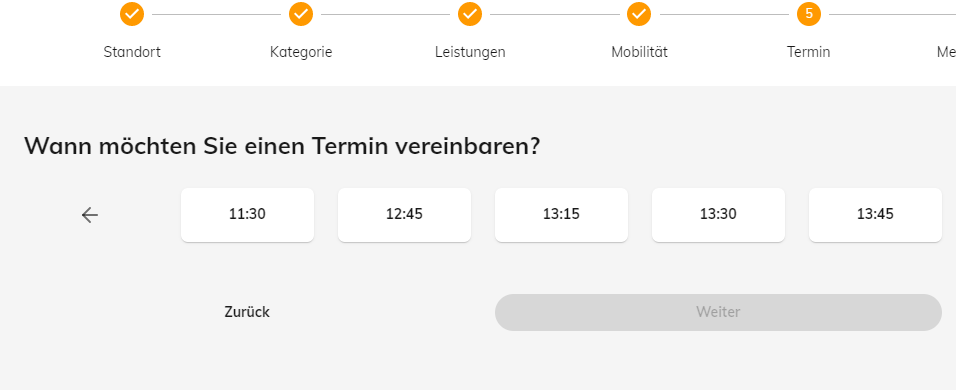Select the 13:15 time slot
This screenshot has height=390, width=956.
pos(562,214)
